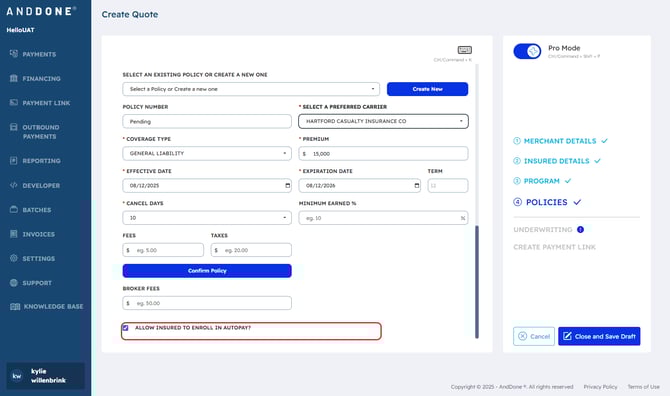Image resolution: width=670 pixels, height=396 pixels.
Task: Click the Support globe icon
Action: coord(14,282)
